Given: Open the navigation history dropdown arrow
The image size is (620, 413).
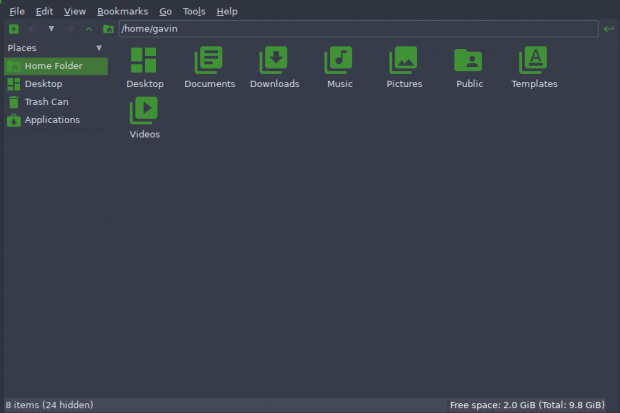Looking at the screenshot, I should click(51, 28).
